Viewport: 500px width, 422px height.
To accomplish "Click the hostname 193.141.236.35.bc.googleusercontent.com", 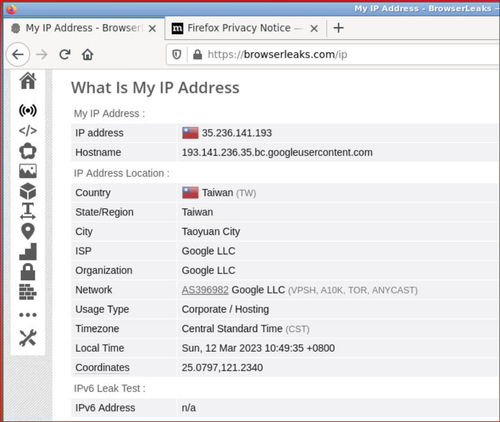I will [x=277, y=153].
